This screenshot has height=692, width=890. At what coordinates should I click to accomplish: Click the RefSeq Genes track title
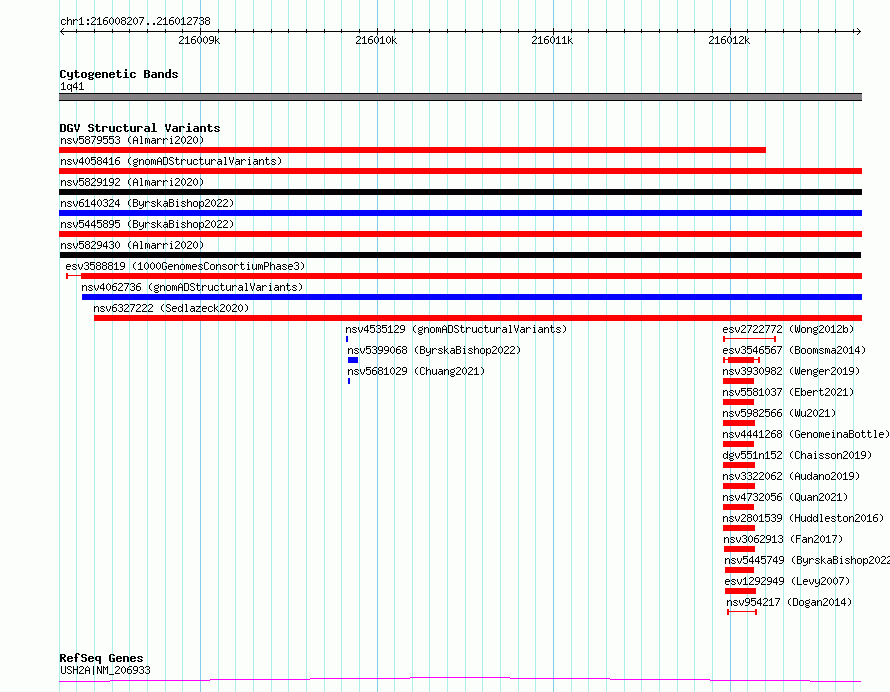(x=101, y=659)
